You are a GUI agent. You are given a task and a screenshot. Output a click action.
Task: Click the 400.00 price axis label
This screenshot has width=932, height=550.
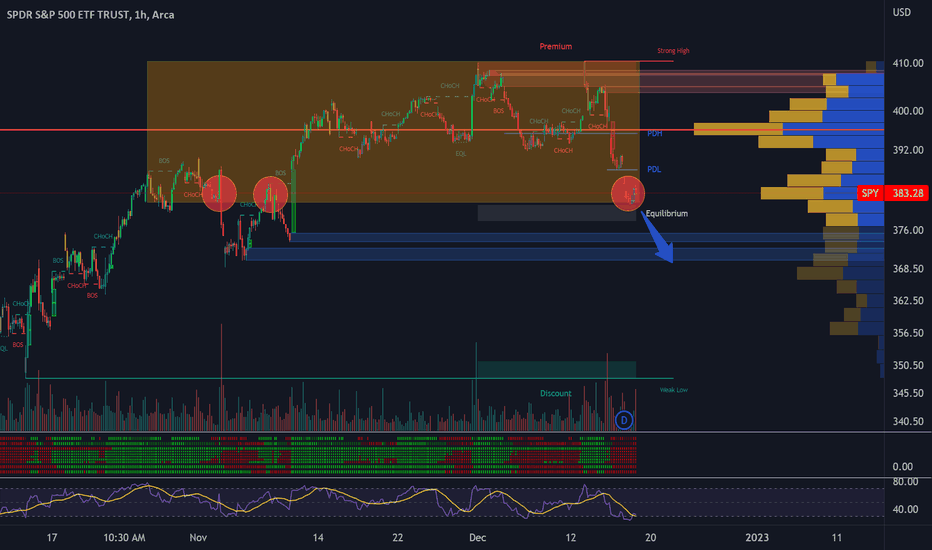tap(908, 111)
